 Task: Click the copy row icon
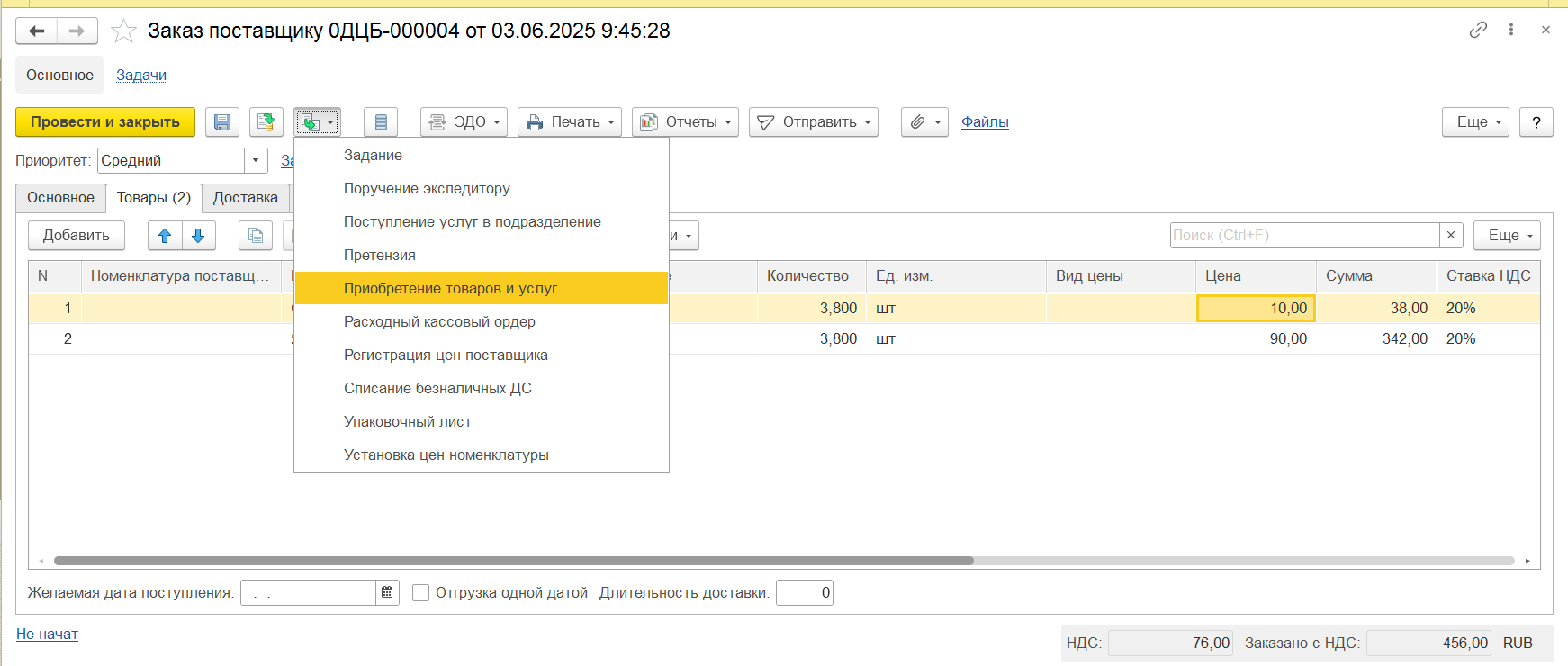(x=256, y=236)
